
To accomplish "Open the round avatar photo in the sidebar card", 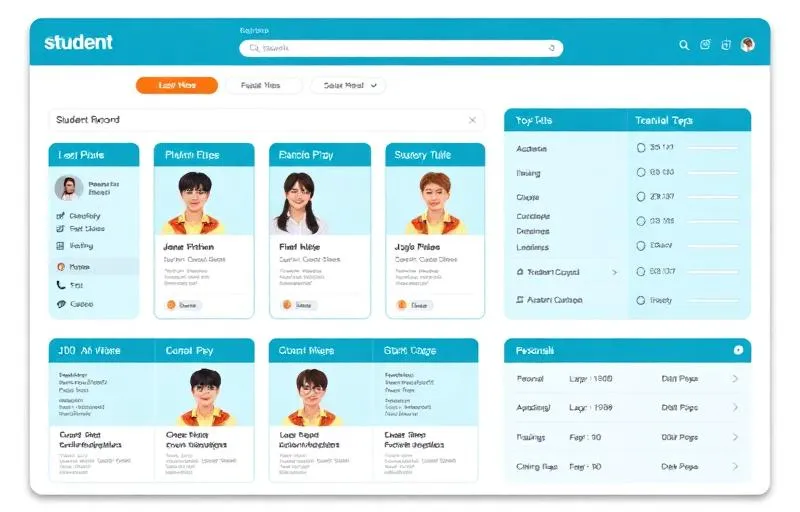I will coord(69,188).
